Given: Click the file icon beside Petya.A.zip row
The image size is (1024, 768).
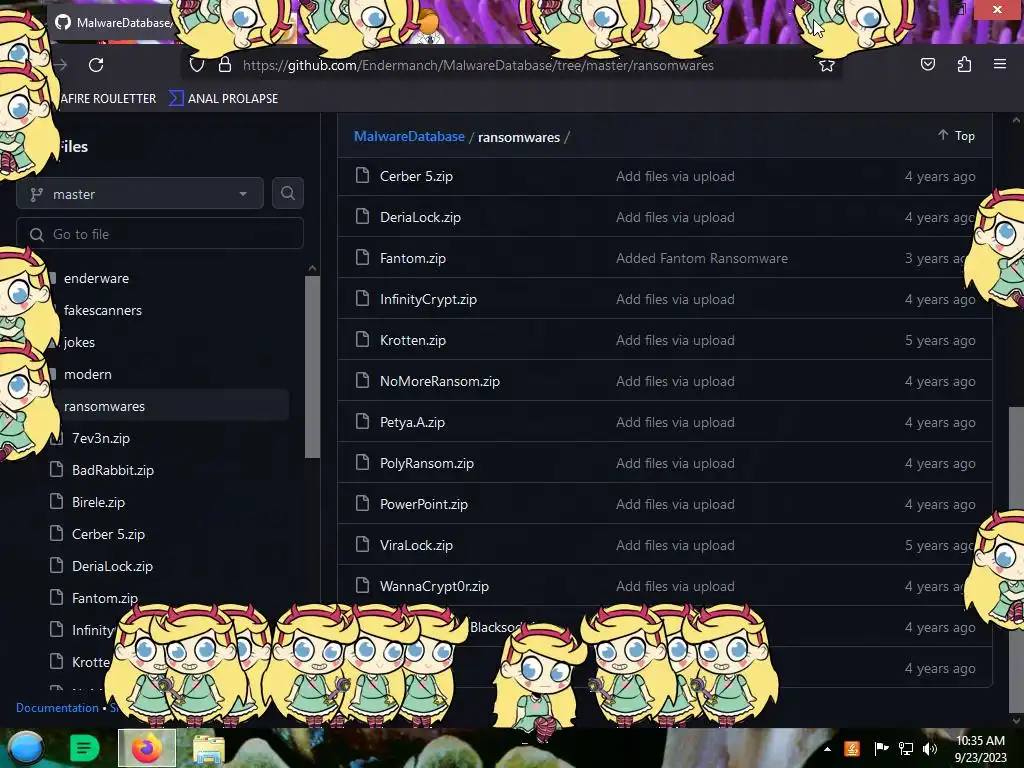Looking at the screenshot, I should (x=362, y=421).
